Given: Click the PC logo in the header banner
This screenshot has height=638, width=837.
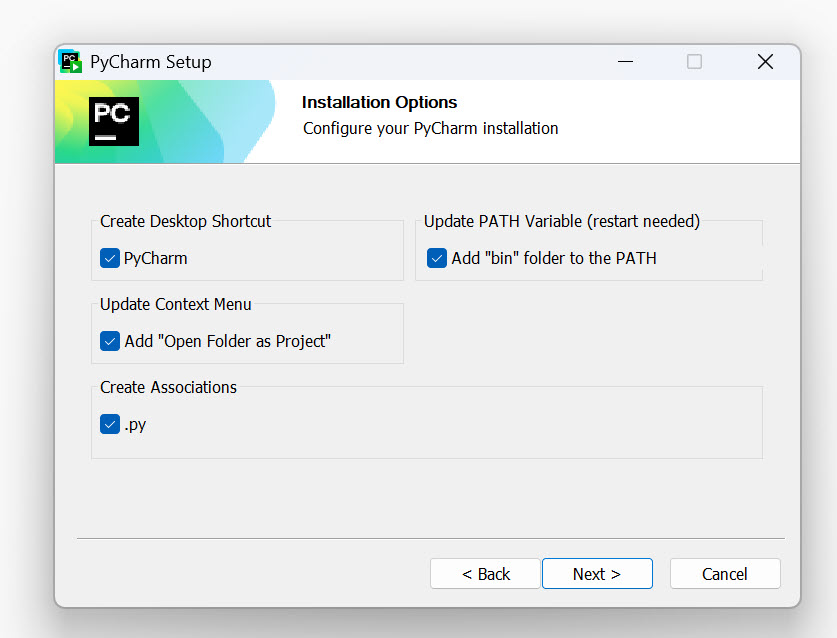Looking at the screenshot, I should coord(113,120).
